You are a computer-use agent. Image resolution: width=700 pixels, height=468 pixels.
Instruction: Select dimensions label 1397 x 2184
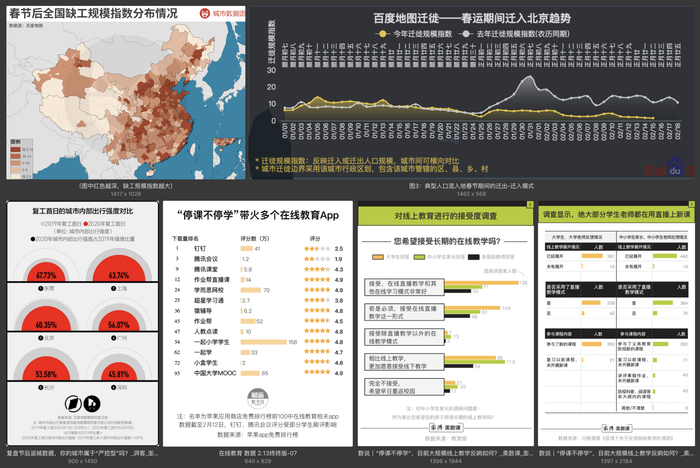(616, 461)
